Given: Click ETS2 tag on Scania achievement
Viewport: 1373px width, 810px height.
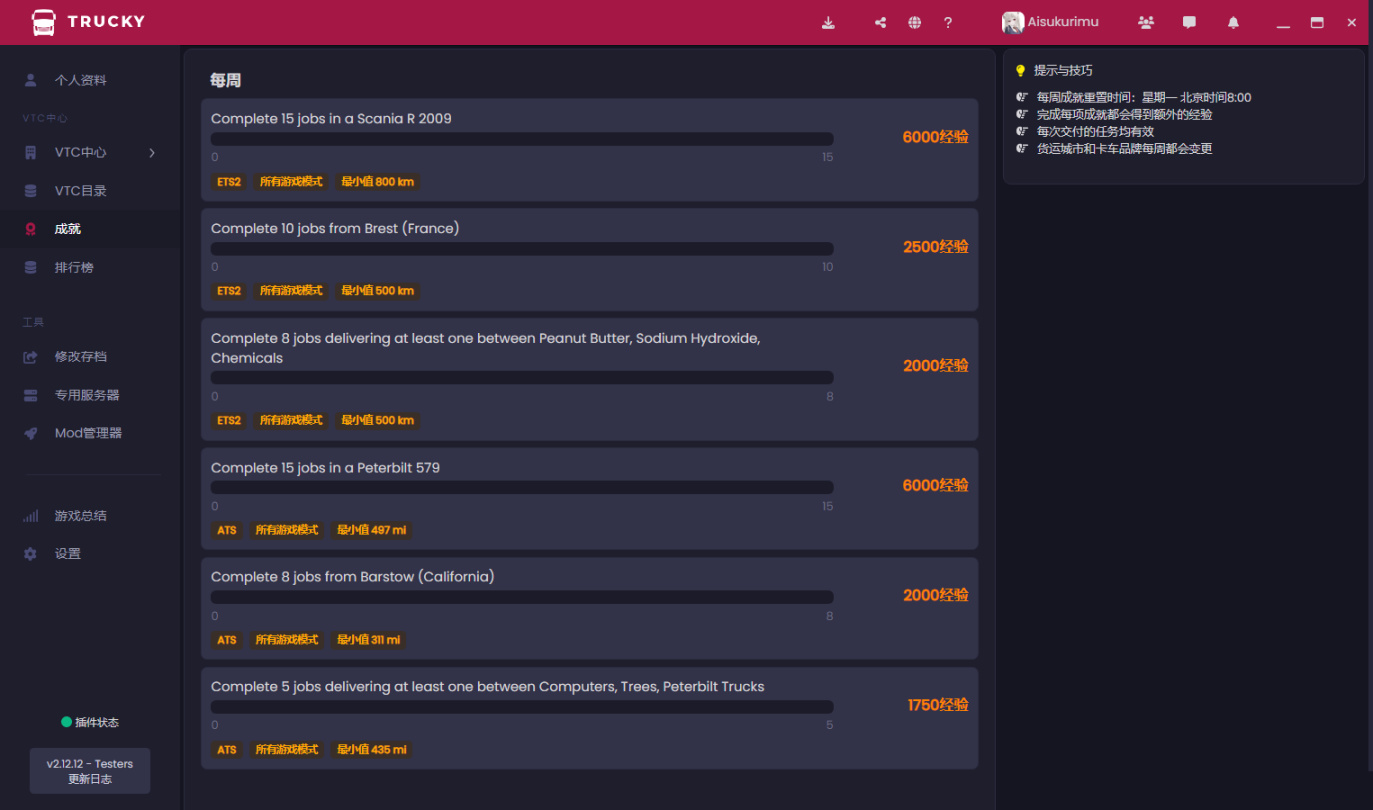Looking at the screenshot, I should [229, 182].
